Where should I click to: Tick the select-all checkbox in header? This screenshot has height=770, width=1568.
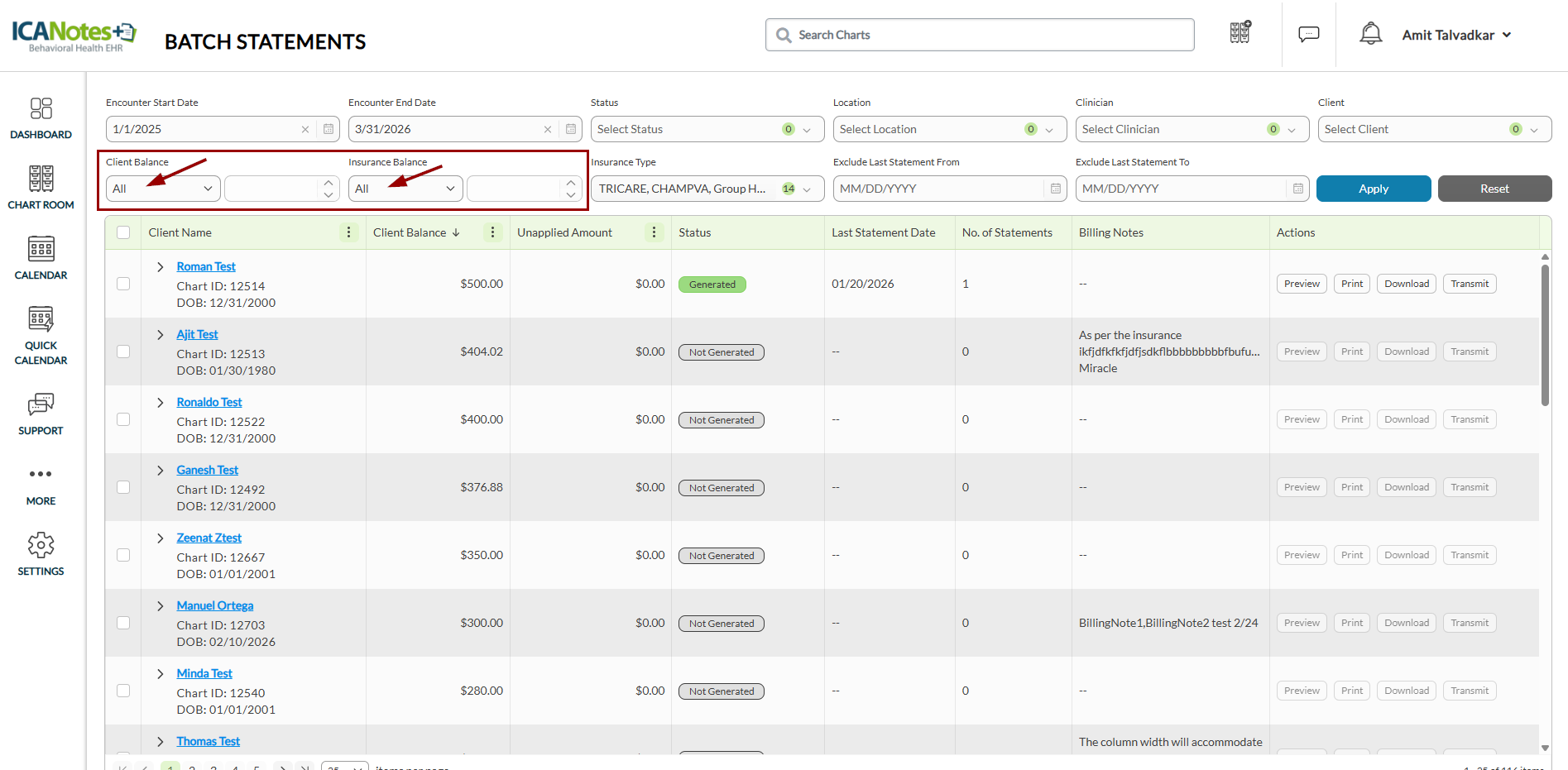click(x=123, y=232)
